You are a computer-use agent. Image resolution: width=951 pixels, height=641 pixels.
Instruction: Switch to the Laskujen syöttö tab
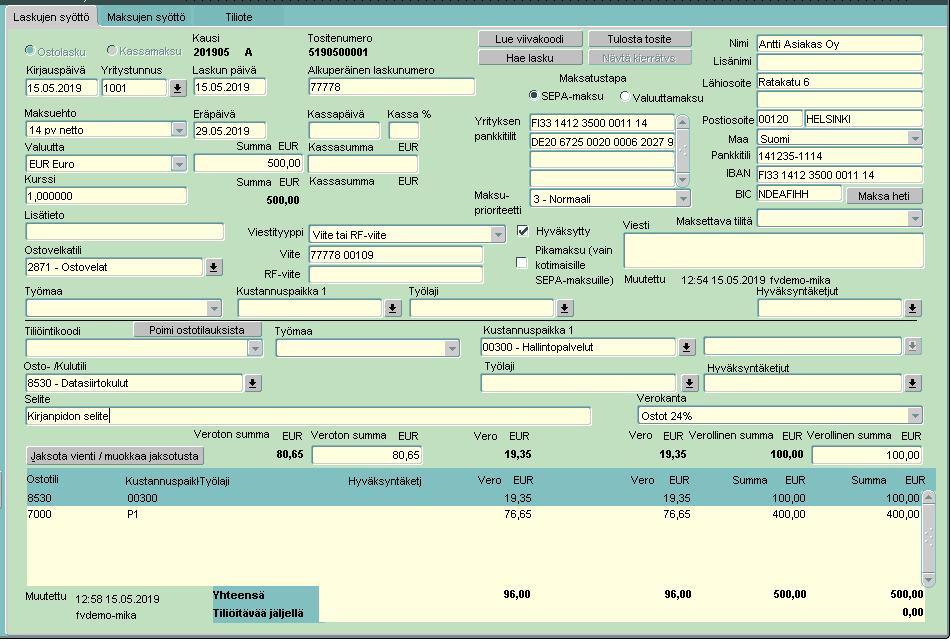(x=51, y=17)
